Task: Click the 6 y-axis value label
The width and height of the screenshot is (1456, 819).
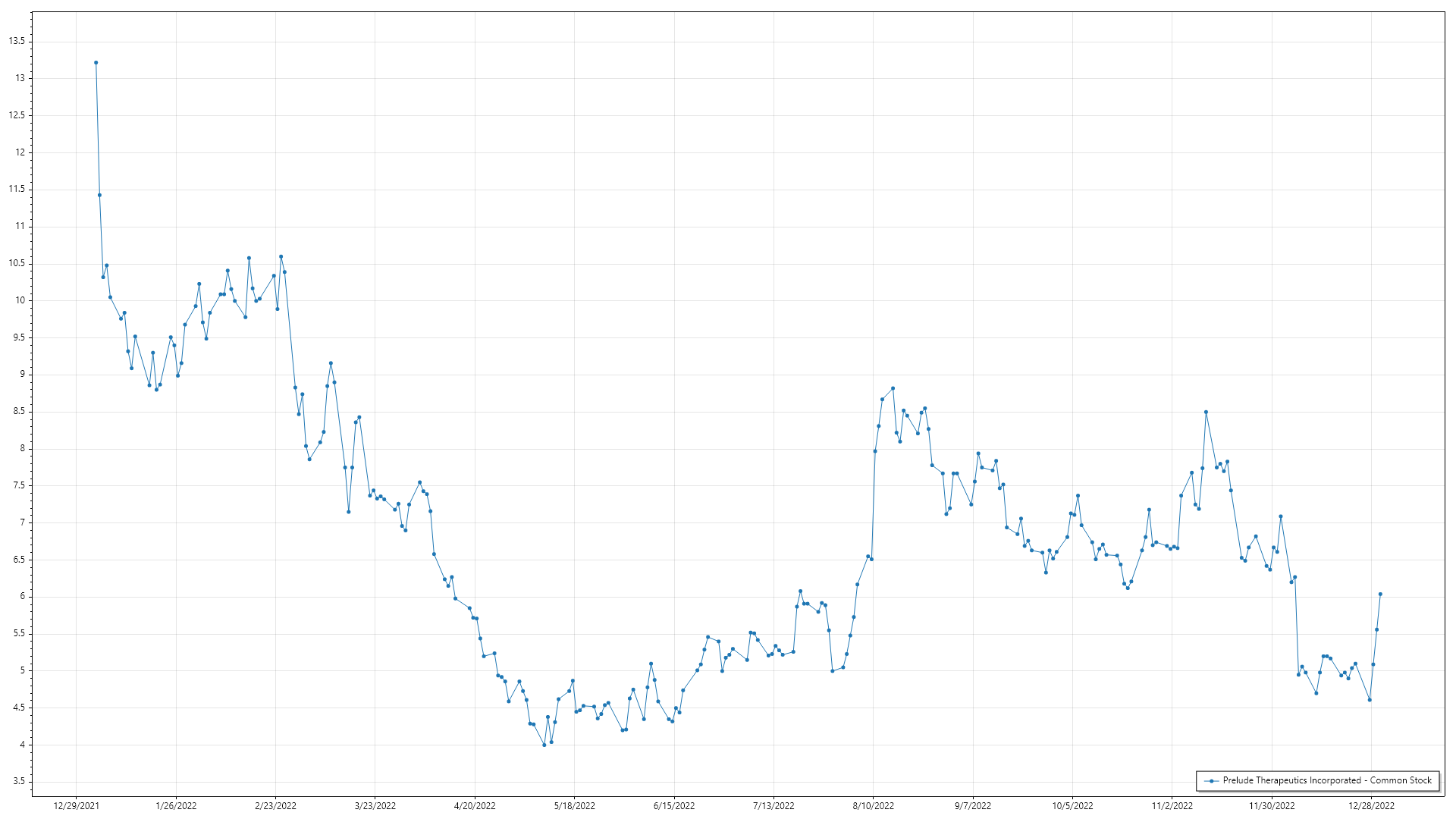Action: click(x=23, y=597)
